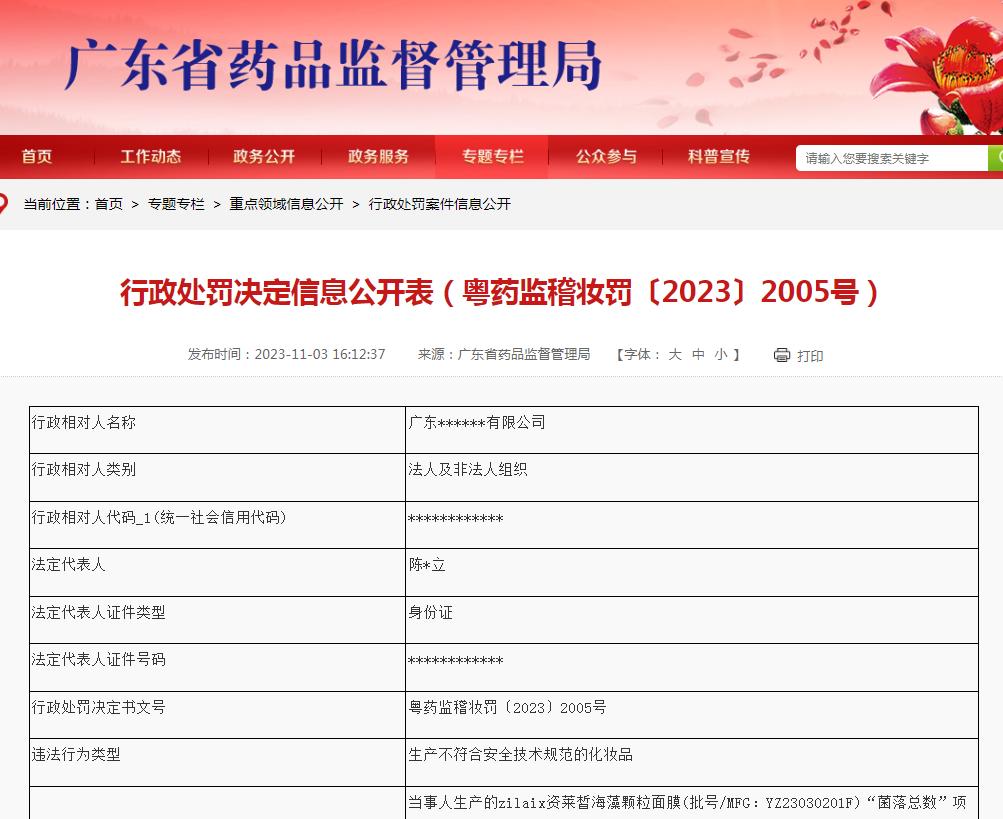
Task: Click the cell 身份证
Action: (x=692, y=620)
